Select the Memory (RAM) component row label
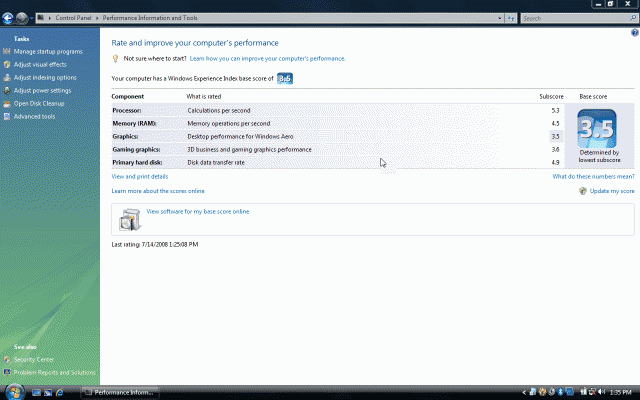The image size is (640, 400). (x=134, y=124)
